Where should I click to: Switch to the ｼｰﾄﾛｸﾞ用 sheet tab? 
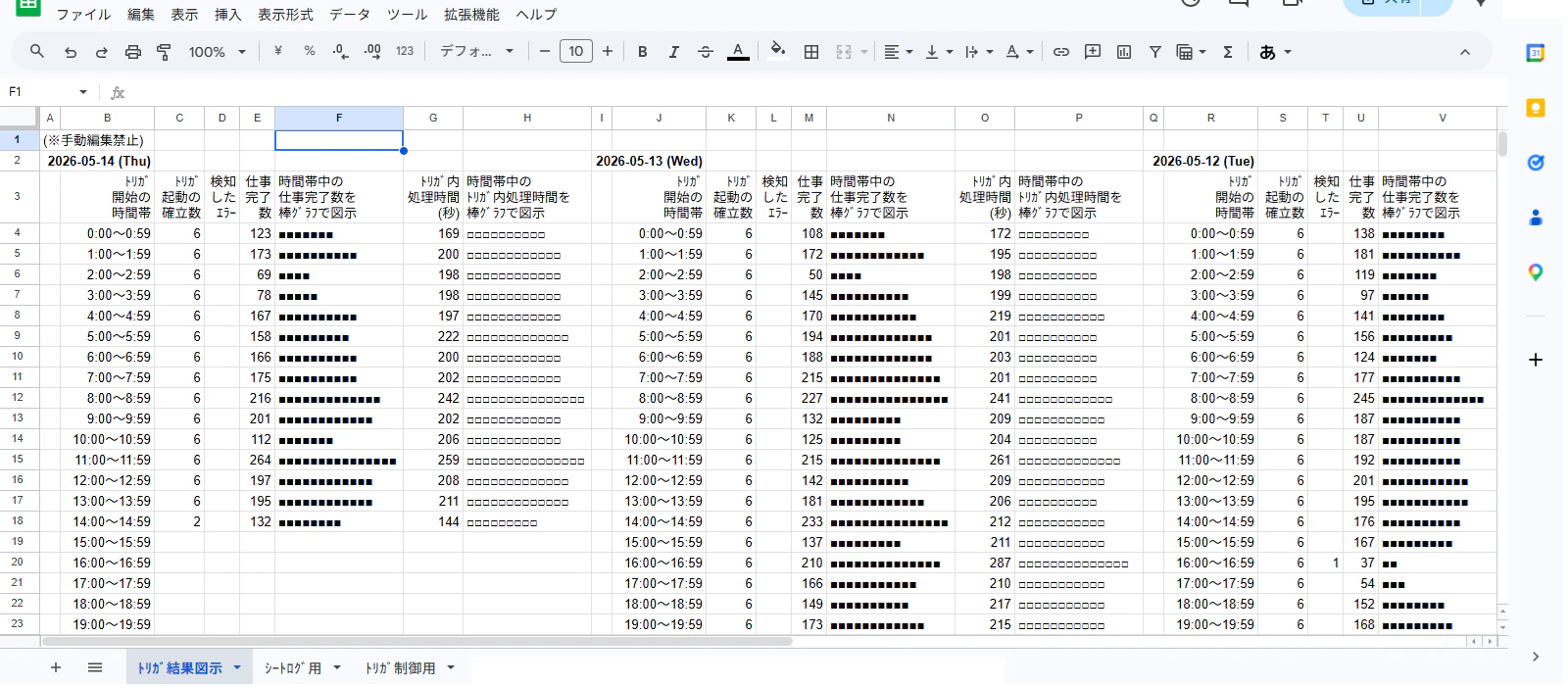(293, 668)
